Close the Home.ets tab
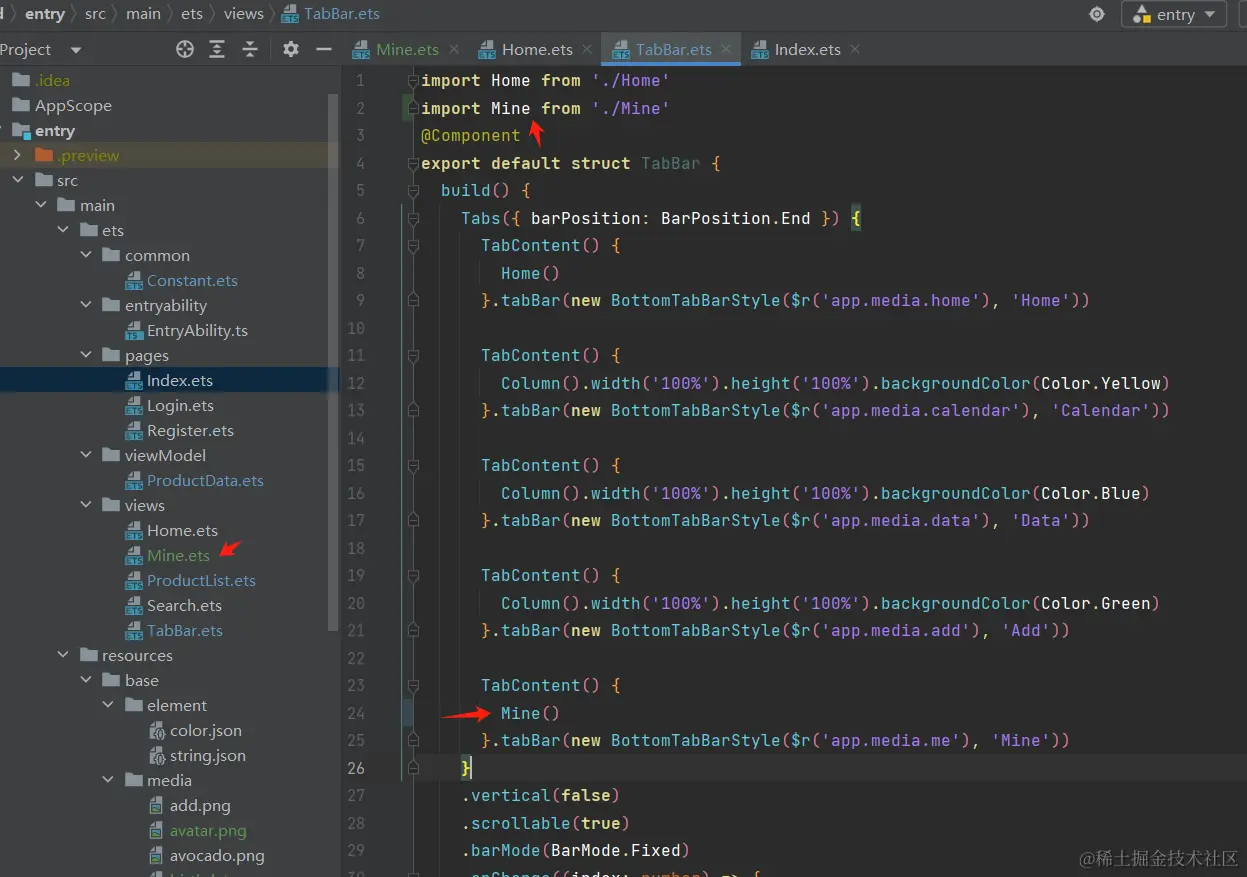 [588, 49]
